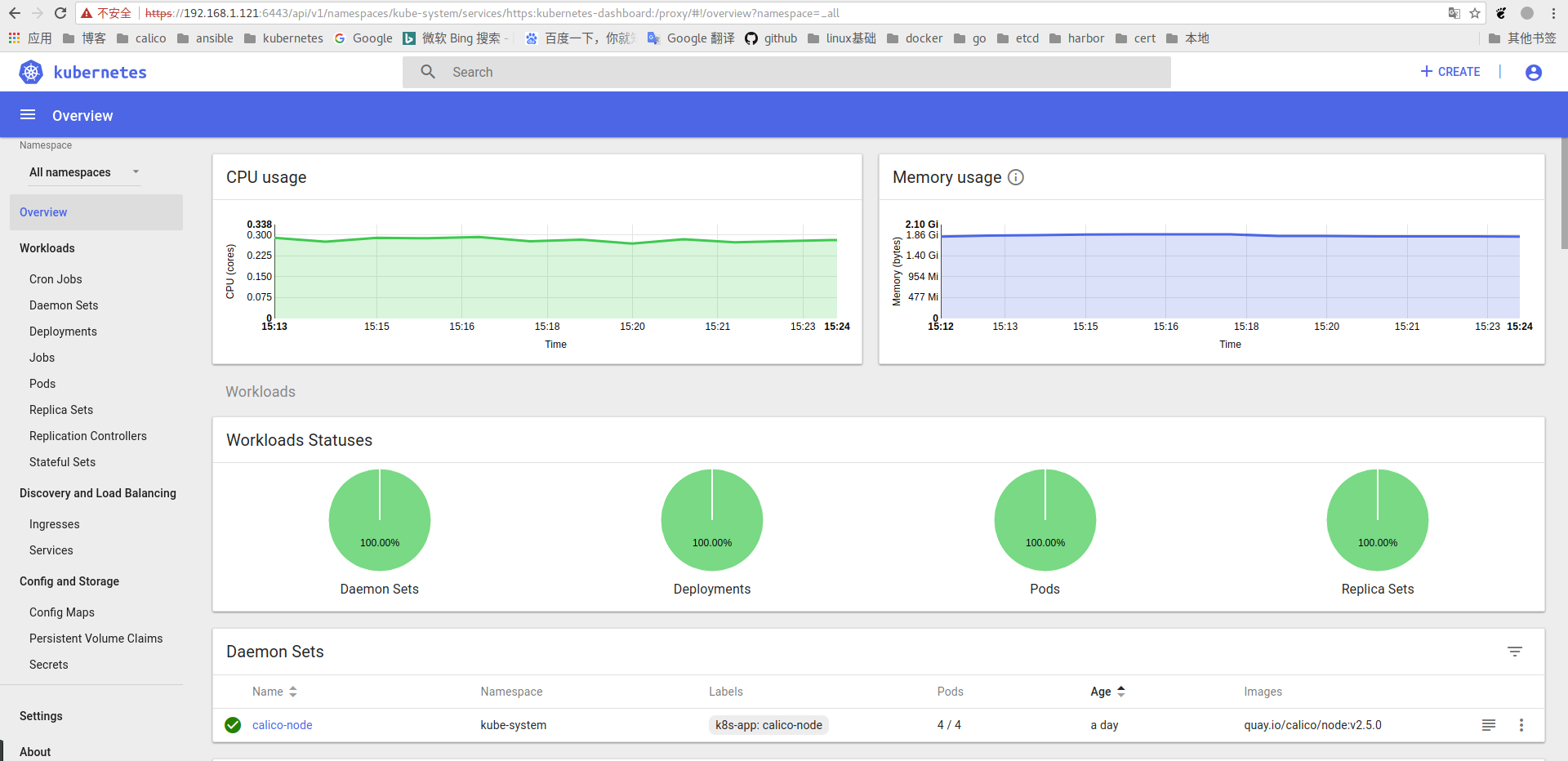
Task: Open Config Maps in sidebar
Action: [x=62, y=612]
